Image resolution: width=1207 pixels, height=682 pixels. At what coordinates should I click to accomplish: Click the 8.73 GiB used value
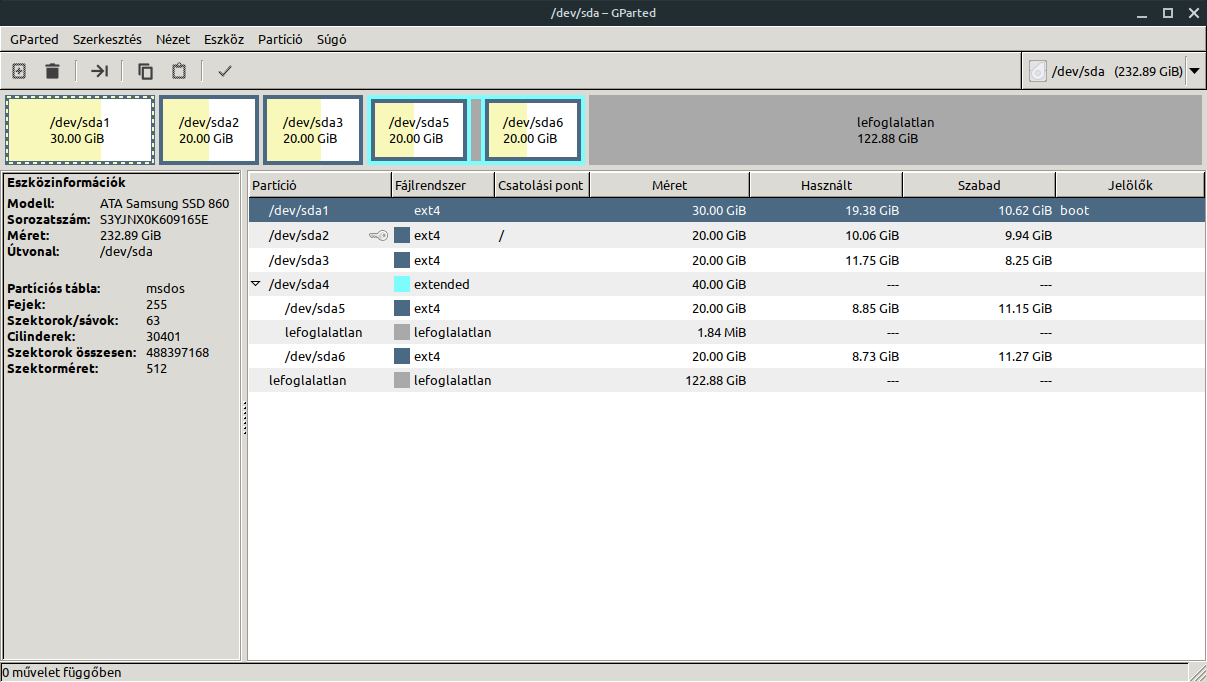[x=876, y=356]
